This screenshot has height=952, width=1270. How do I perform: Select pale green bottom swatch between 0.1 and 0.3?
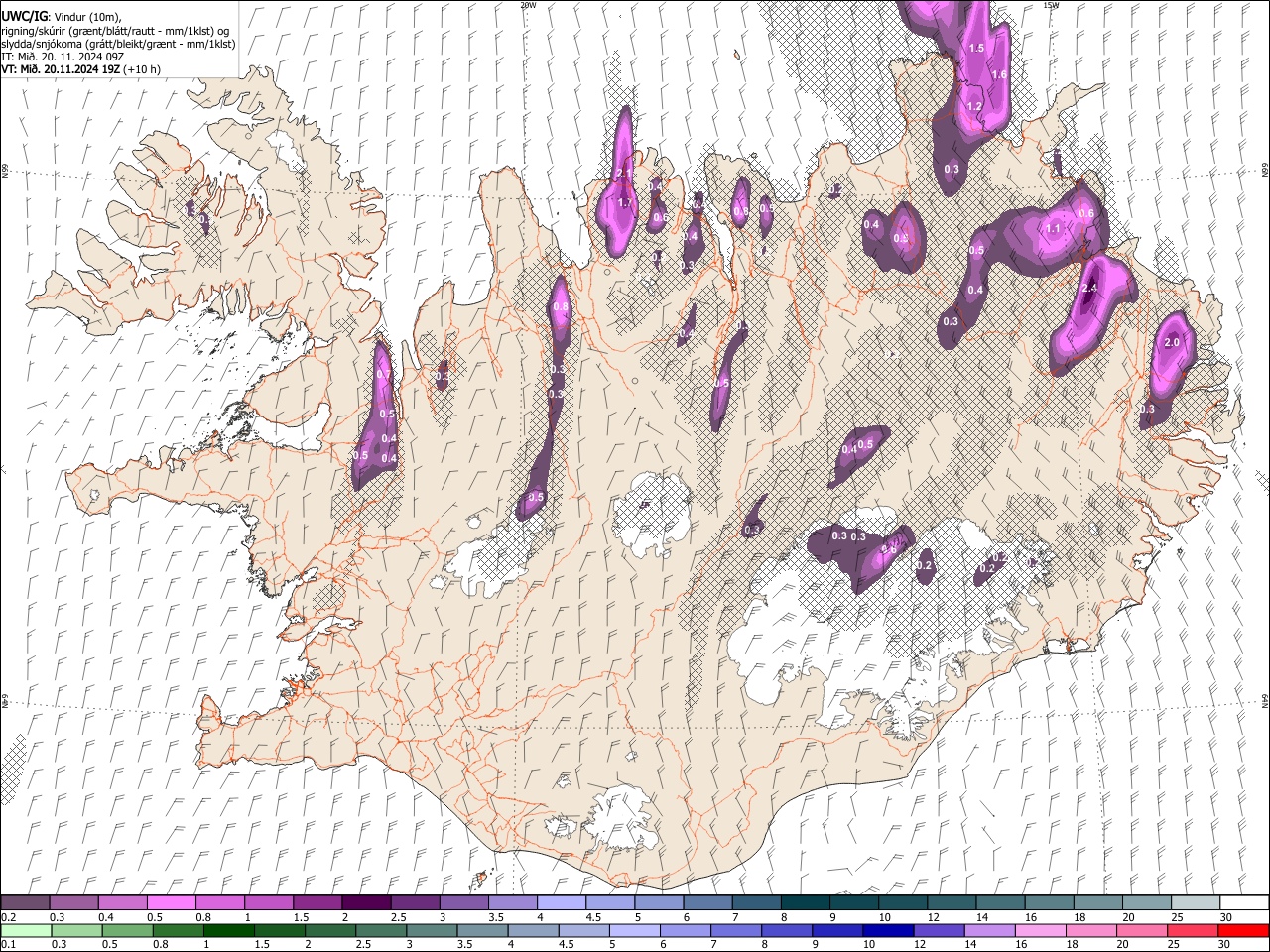25,931
